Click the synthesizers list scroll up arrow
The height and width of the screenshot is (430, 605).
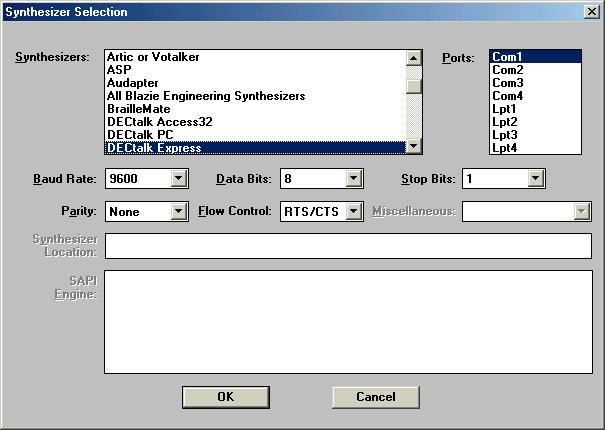[414, 58]
